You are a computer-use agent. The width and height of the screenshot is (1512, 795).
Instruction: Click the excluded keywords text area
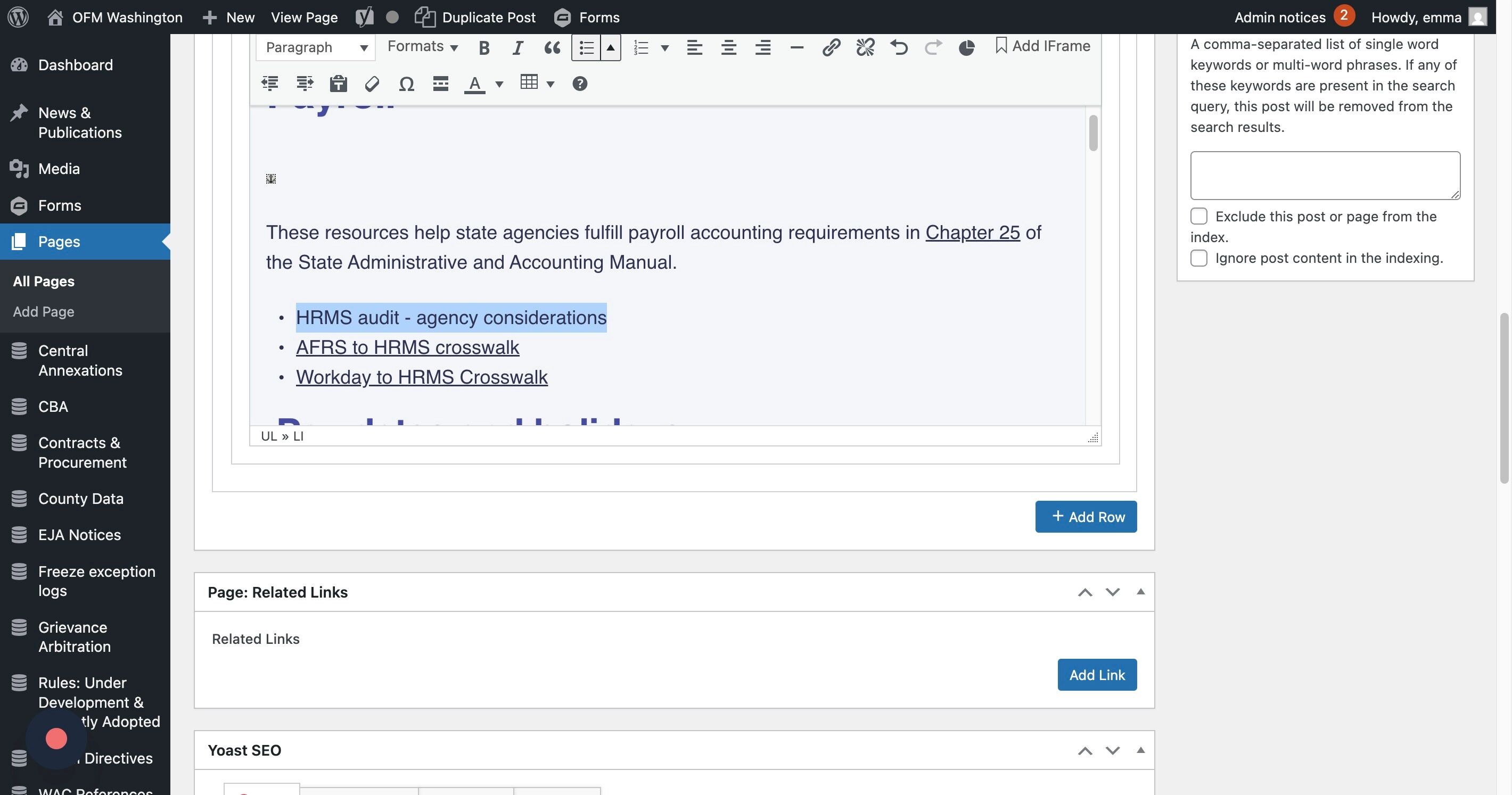(x=1325, y=176)
